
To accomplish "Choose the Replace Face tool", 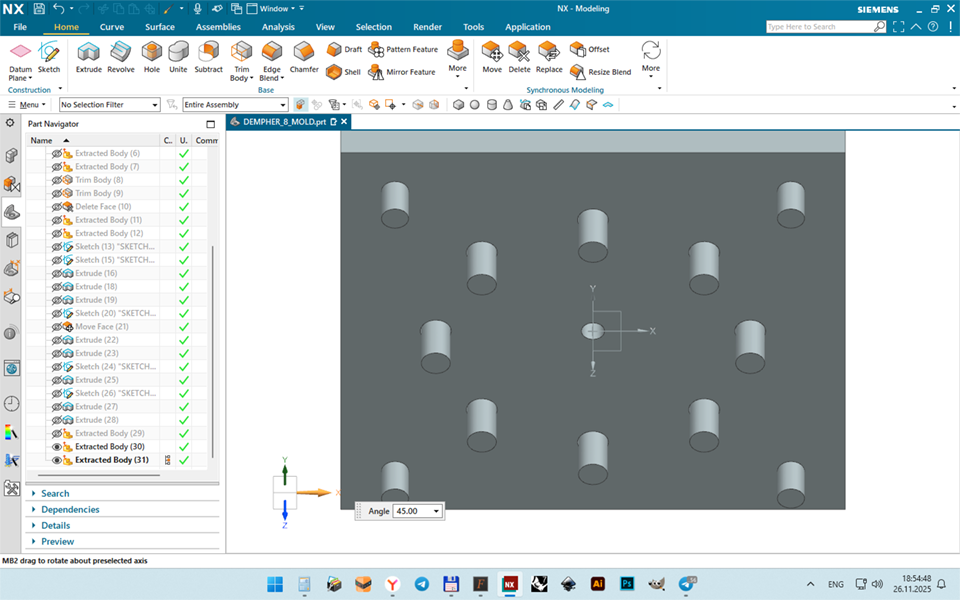I will (549, 58).
